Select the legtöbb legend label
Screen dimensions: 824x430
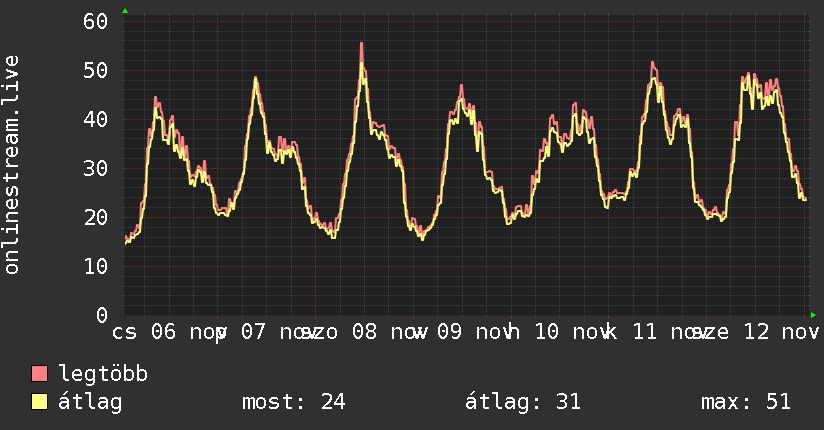[x=103, y=373]
